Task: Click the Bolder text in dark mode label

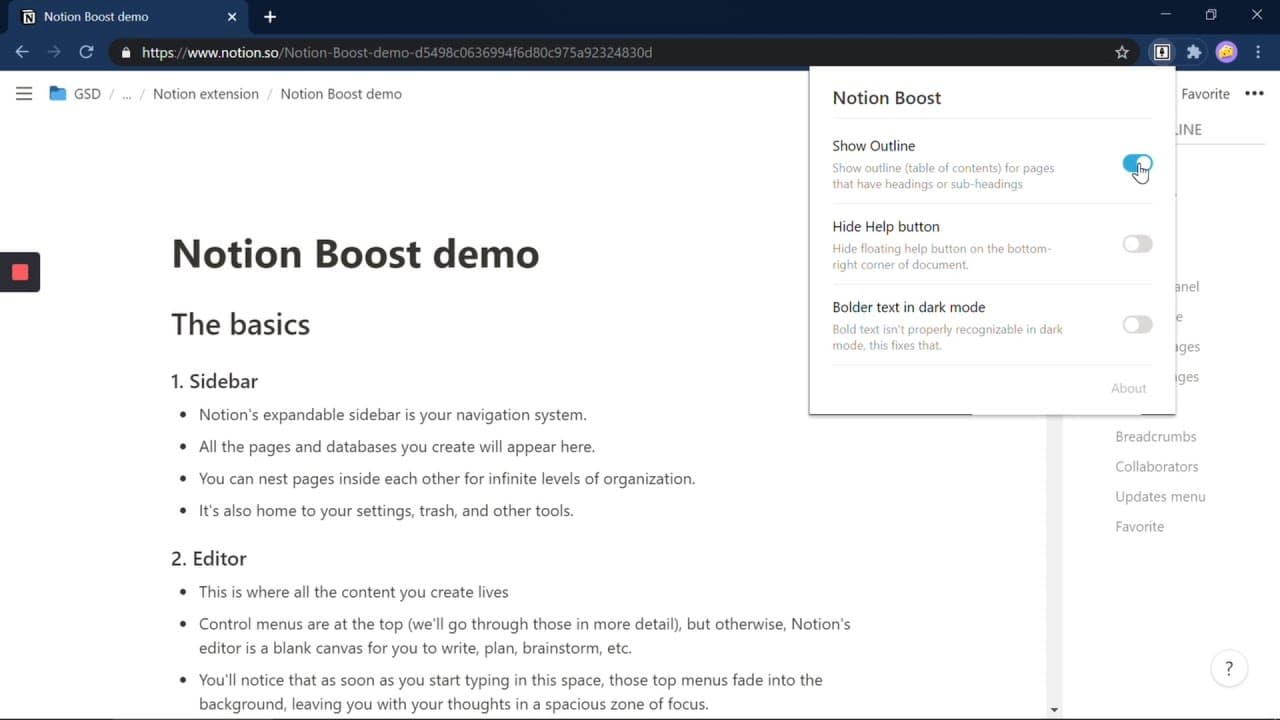Action: click(x=909, y=307)
